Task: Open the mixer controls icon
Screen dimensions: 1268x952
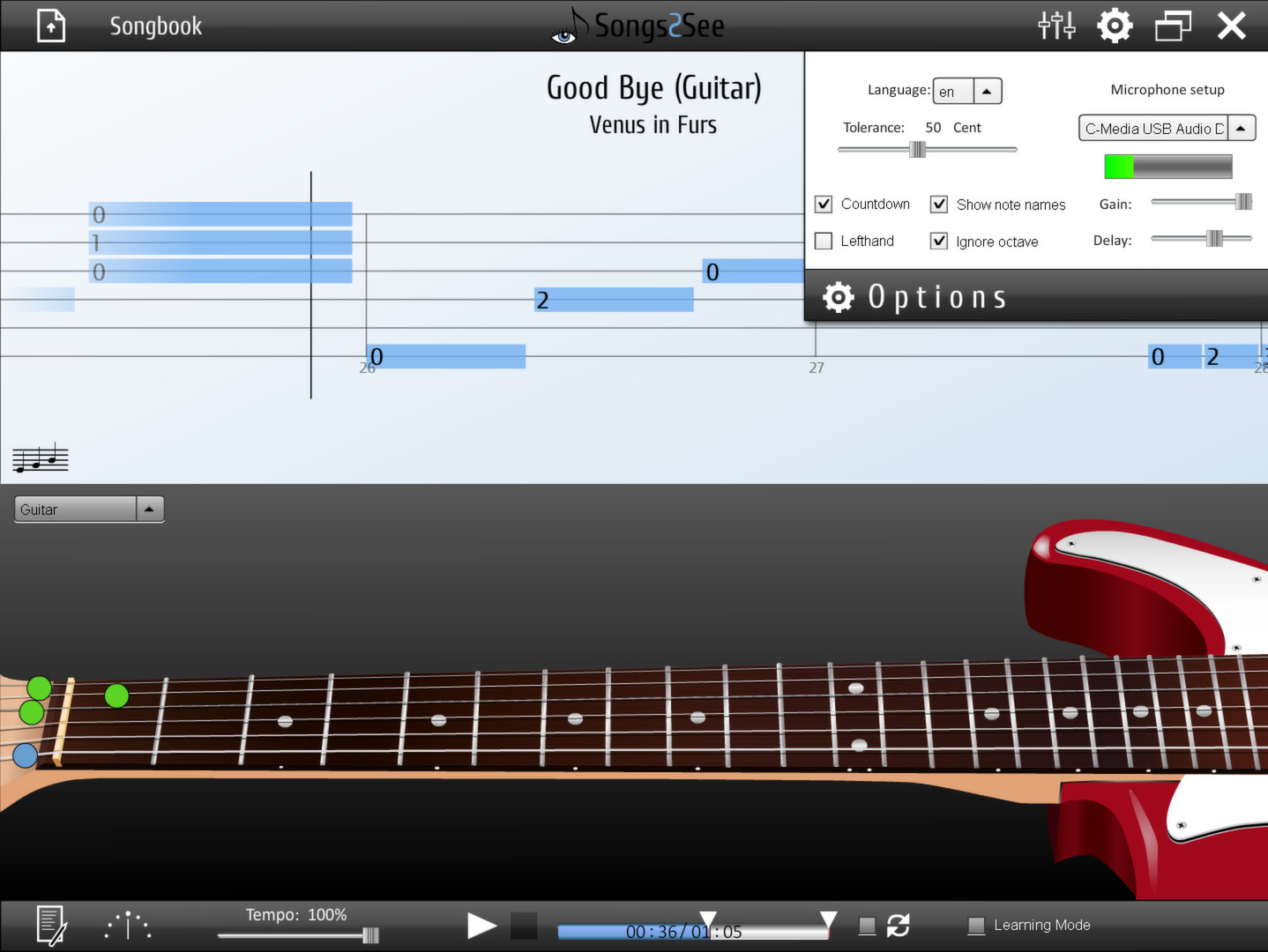Action: (1056, 26)
